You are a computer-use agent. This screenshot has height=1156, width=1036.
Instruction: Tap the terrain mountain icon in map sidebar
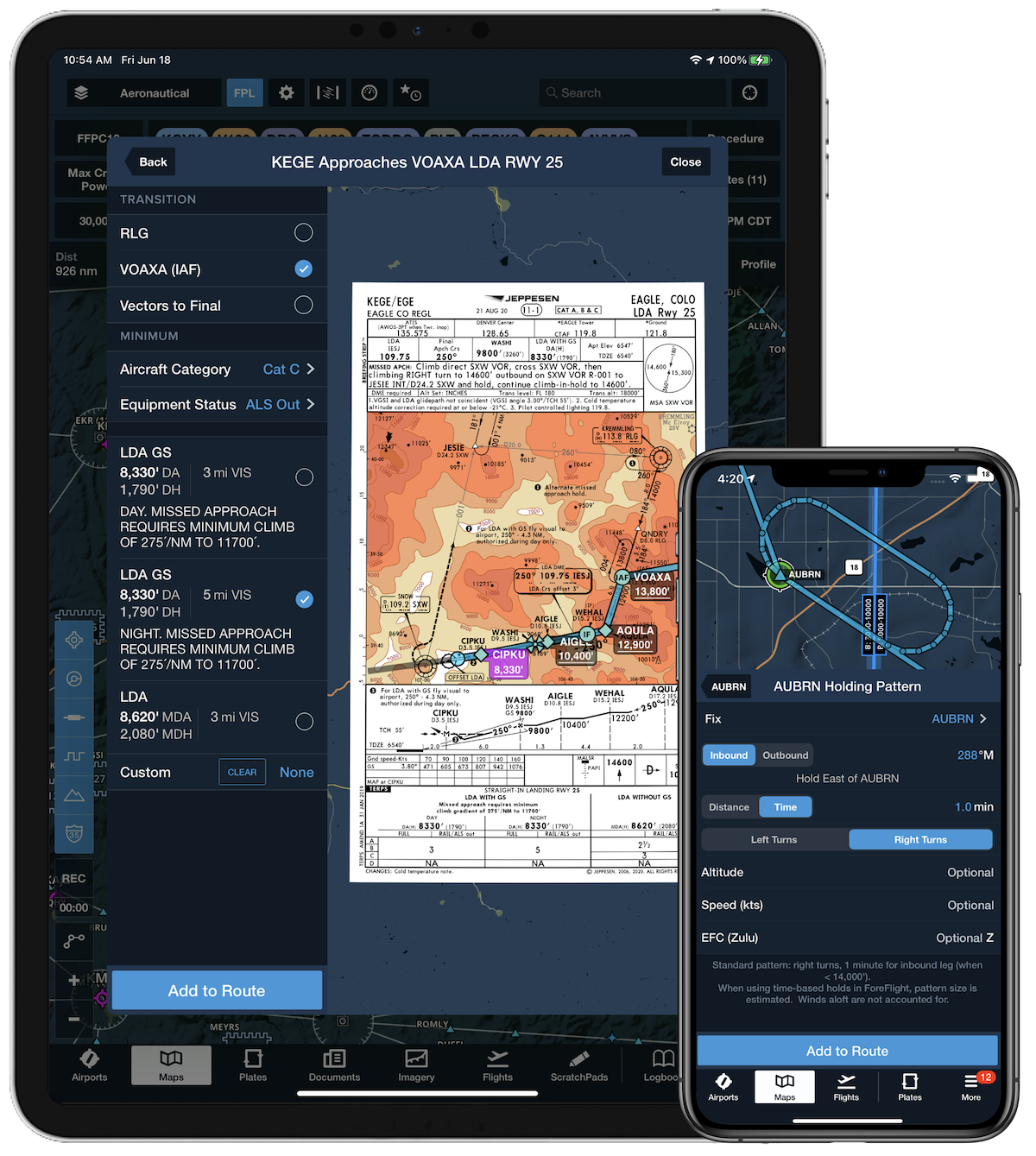tap(74, 795)
